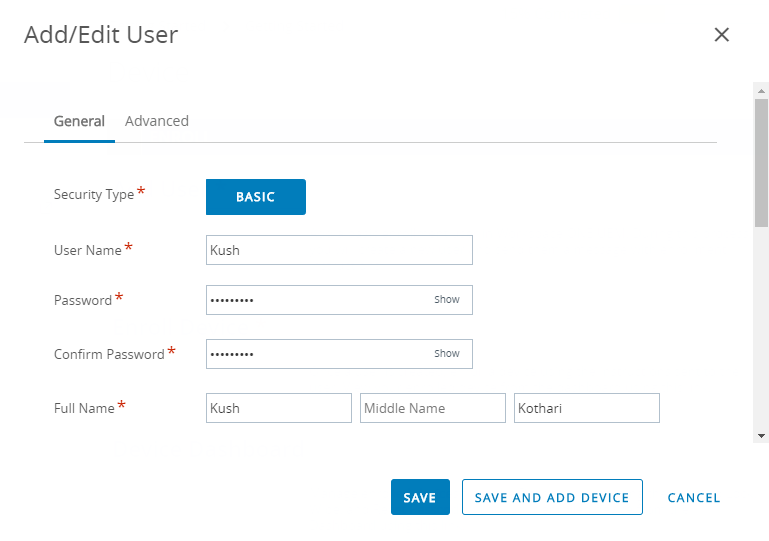Click the scrollbar down arrow
Screen dimensions: 769x541
coord(761,436)
